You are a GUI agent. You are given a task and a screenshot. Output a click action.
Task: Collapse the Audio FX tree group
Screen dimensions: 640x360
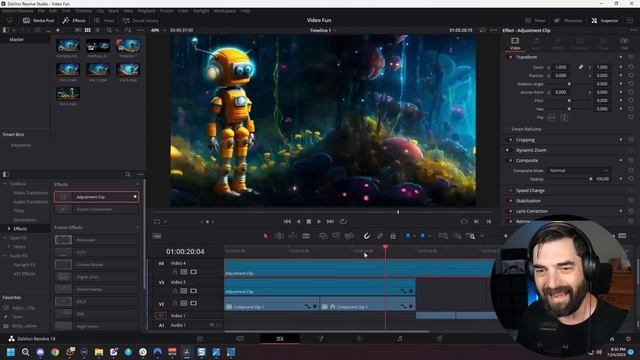point(5,256)
